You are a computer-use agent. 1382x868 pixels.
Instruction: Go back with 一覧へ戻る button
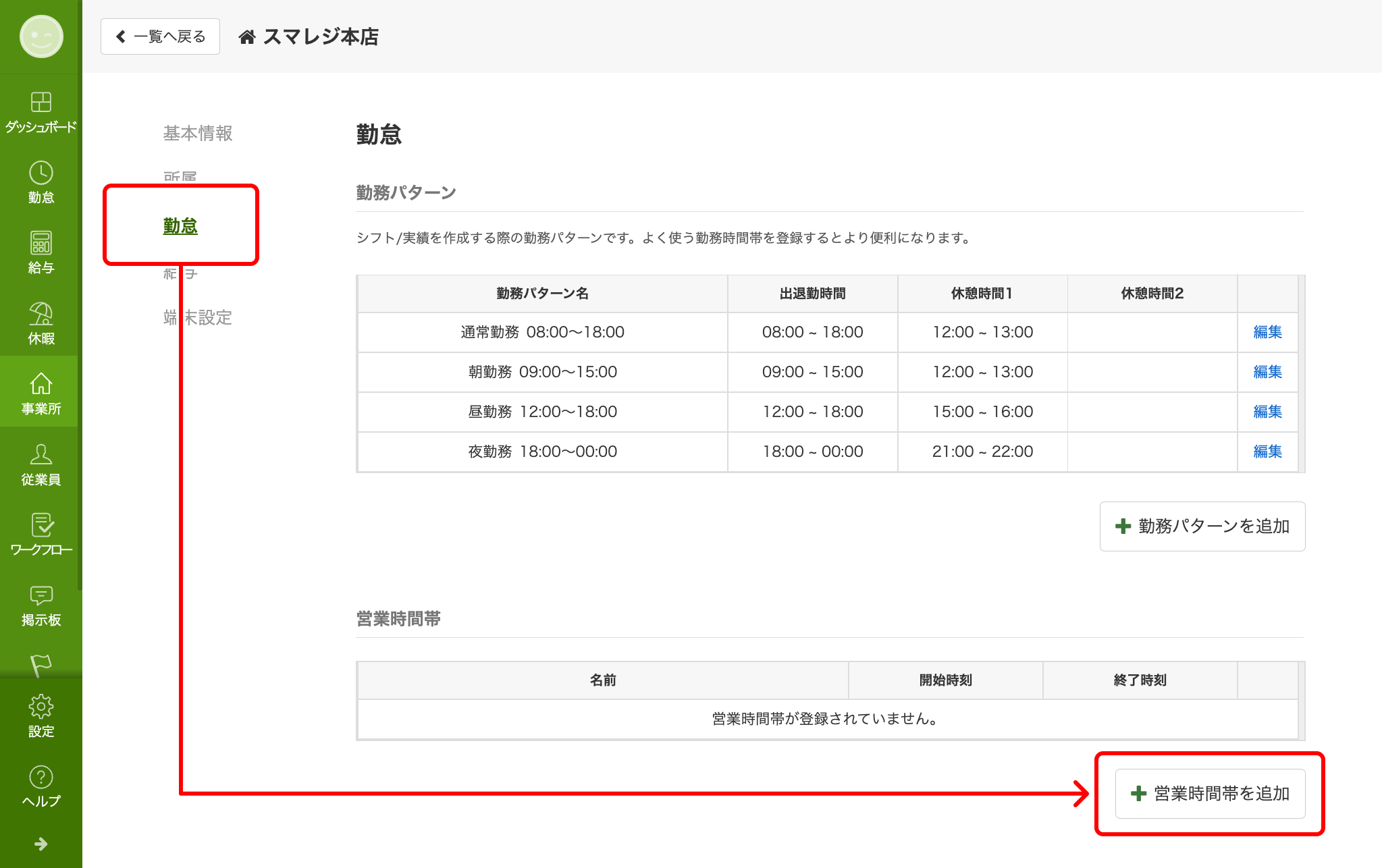160,36
